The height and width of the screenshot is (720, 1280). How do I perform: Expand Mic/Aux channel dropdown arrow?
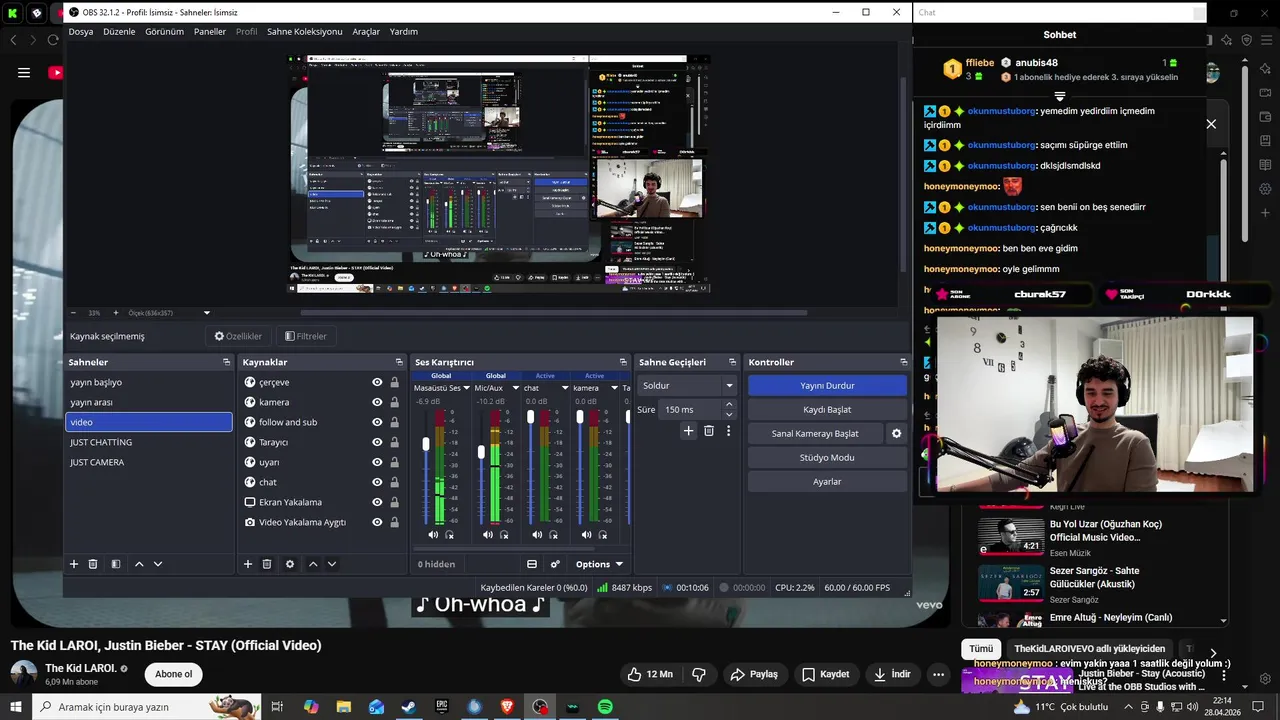pyautogui.click(x=516, y=388)
